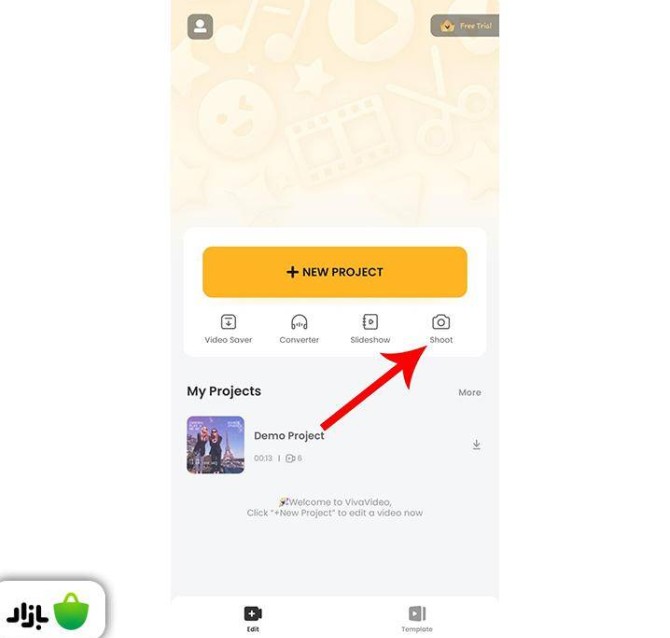Image resolution: width=670 pixels, height=638 pixels.
Task: Click the Video Saver label
Action: 228,340
